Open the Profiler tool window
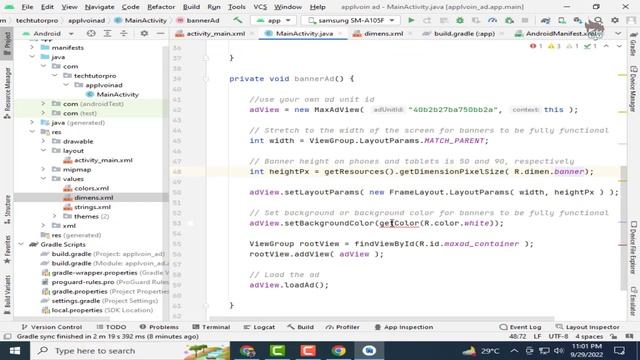This screenshot has width=640, height=360. click(343, 327)
